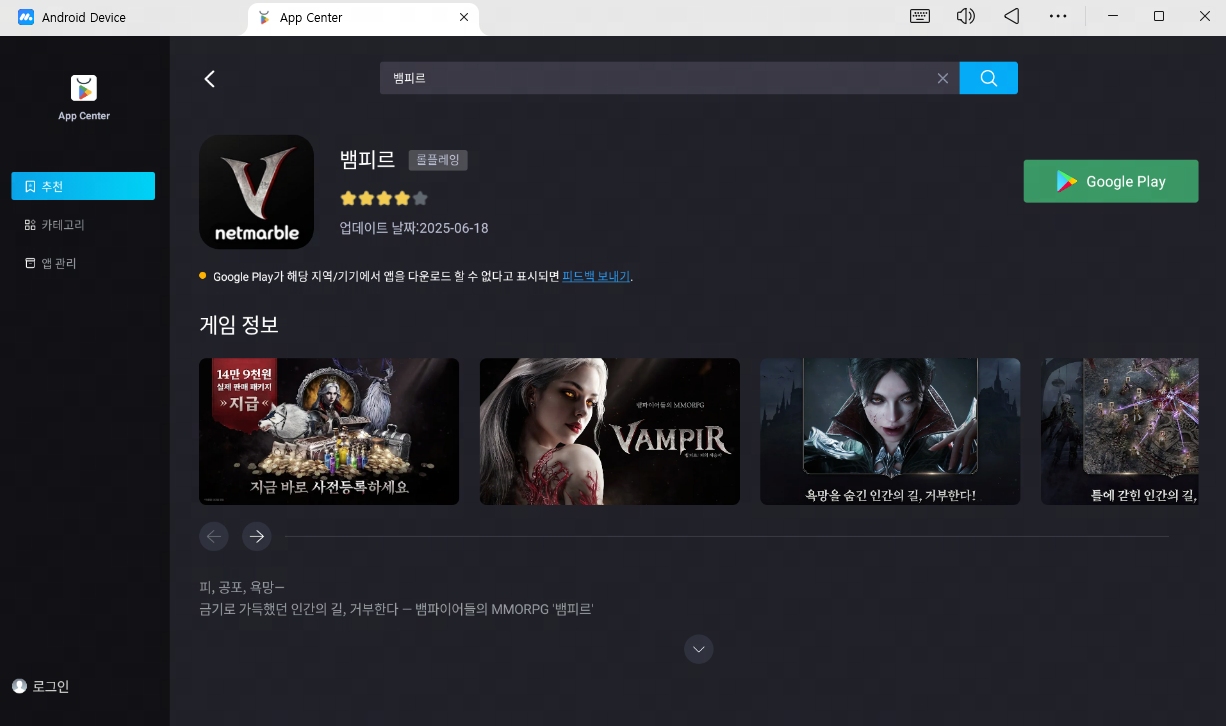Open the VAMPIR logo screenshot thumbnail
The image size is (1226, 726).
609,431
